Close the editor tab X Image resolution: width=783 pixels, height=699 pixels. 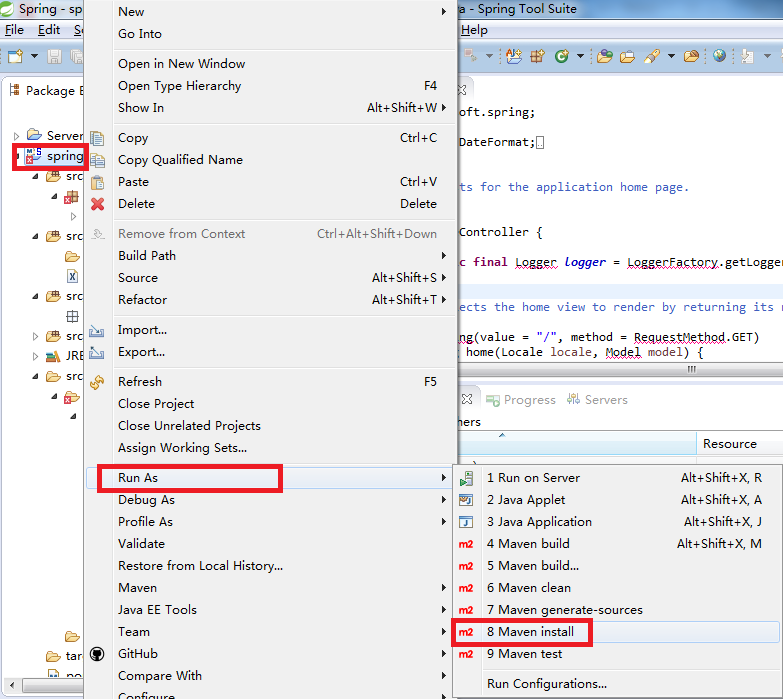click(x=462, y=90)
